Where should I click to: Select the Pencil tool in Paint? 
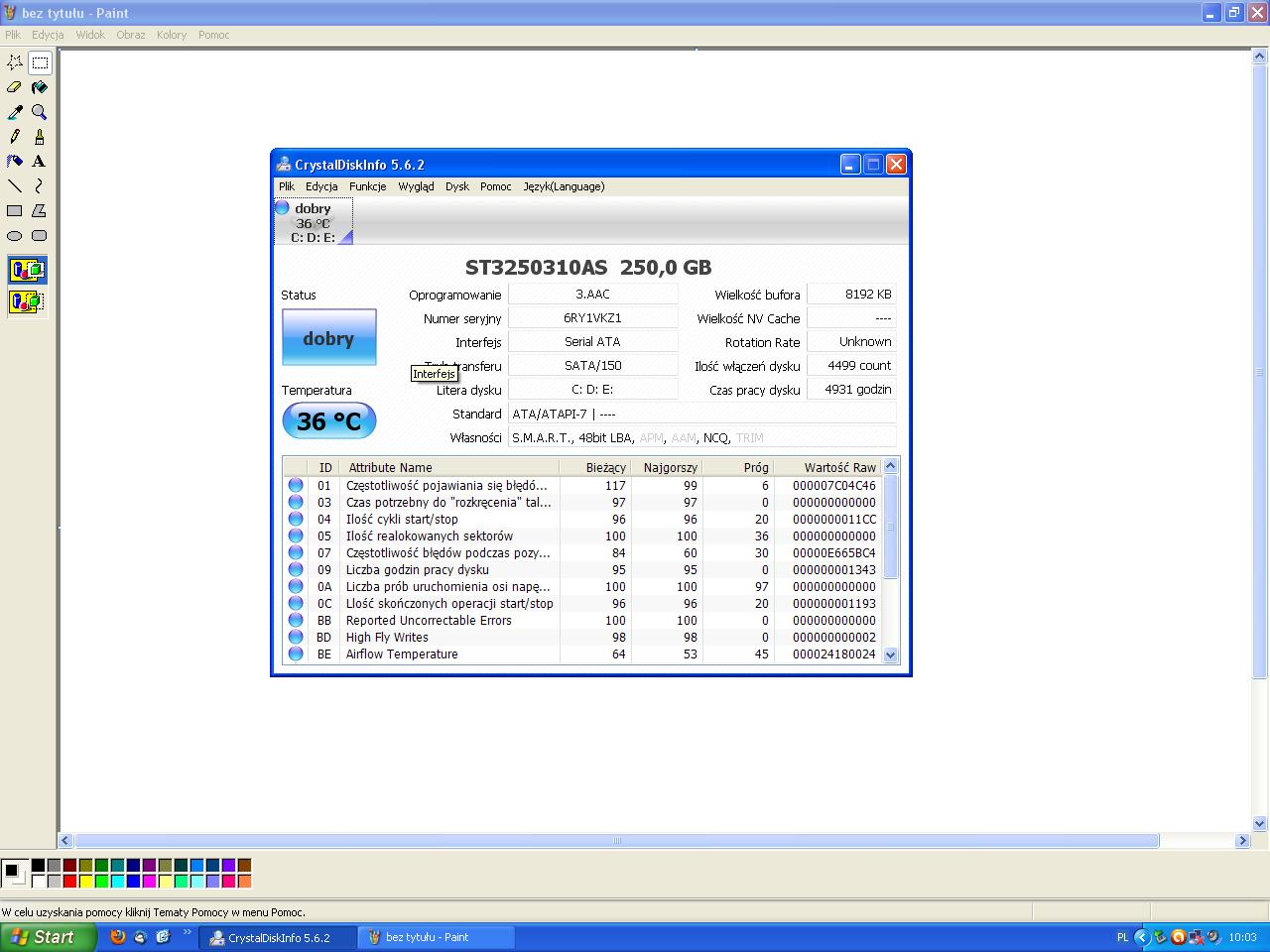point(15,137)
